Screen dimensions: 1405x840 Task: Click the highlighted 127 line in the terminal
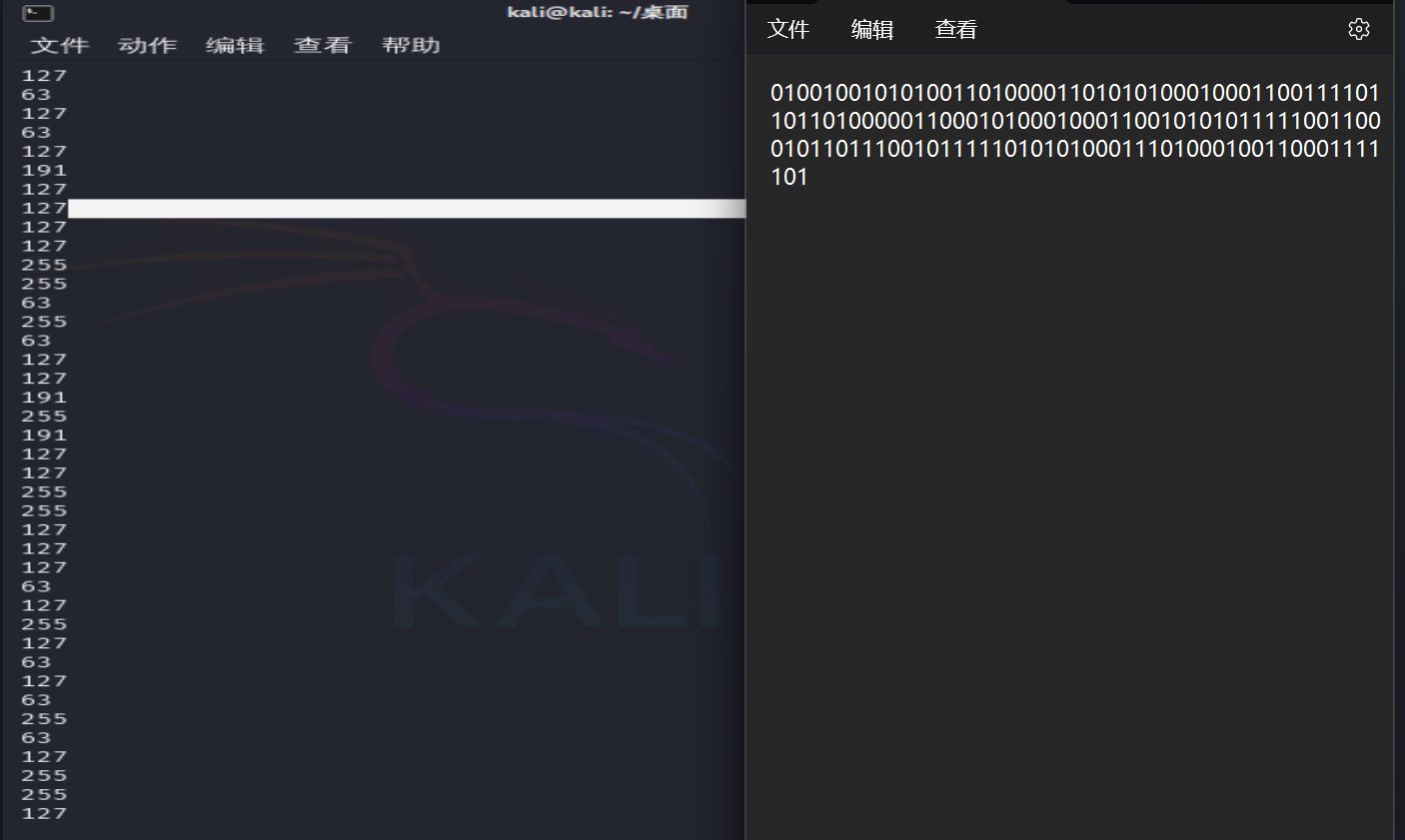coord(44,208)
